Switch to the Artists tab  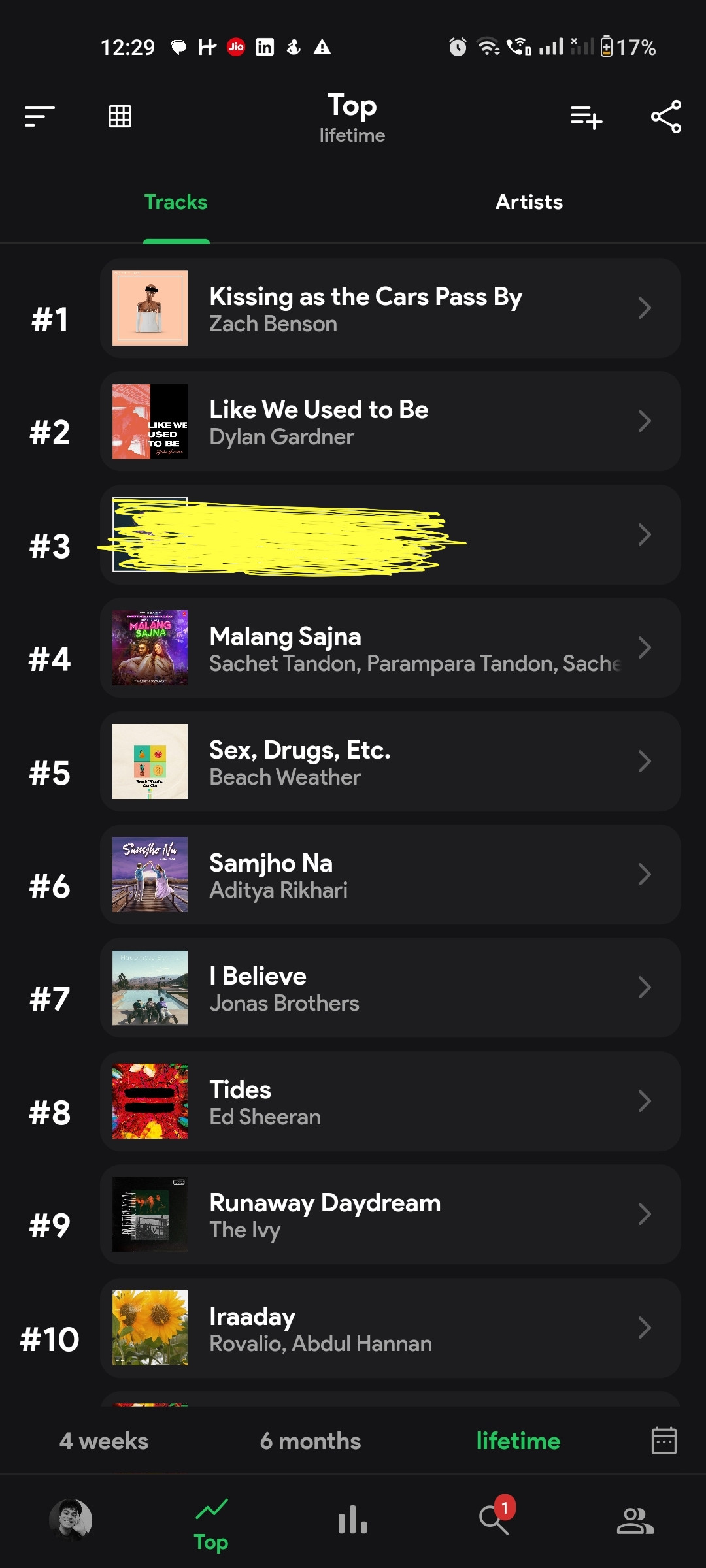(529, 202)
